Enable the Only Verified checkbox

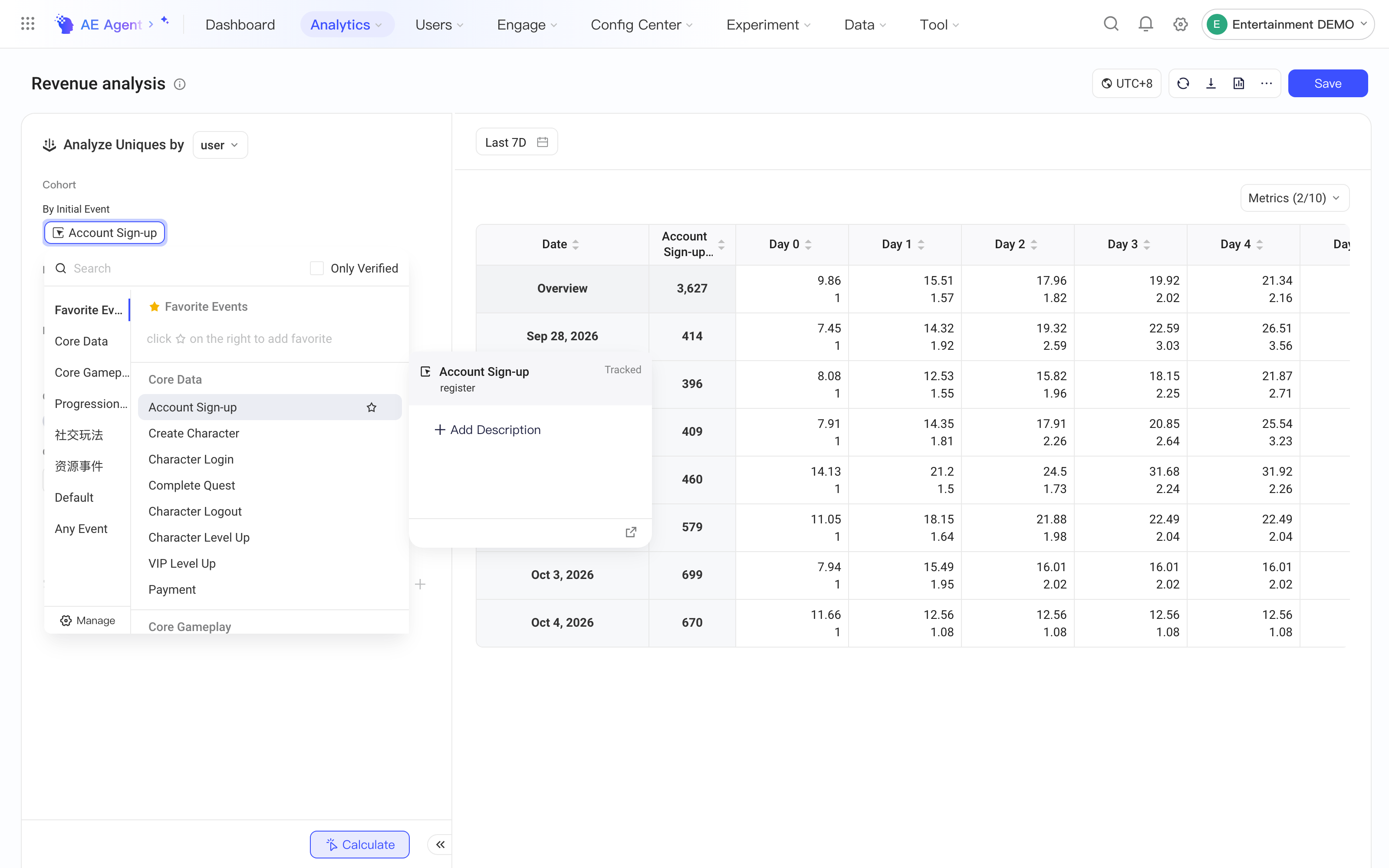click(x=317, y=268)
